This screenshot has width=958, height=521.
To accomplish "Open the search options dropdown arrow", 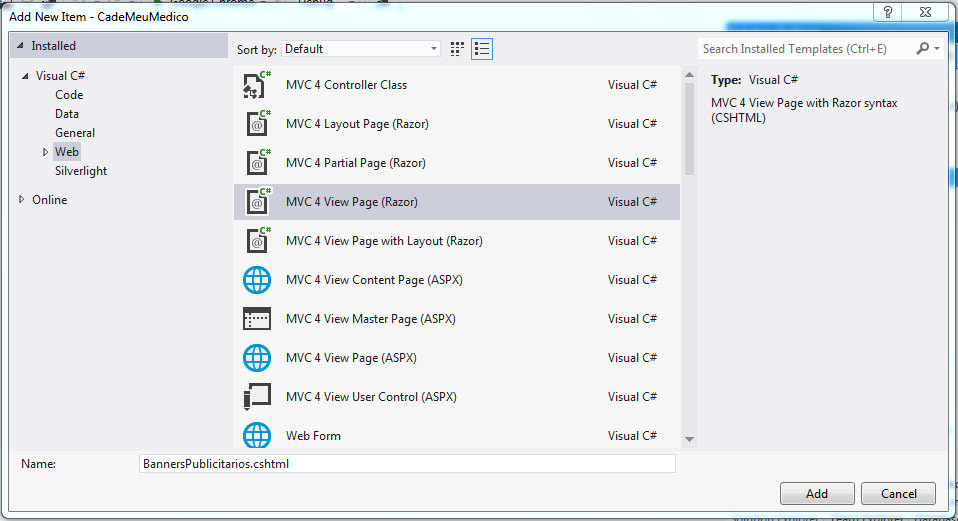I will [937, 48].
